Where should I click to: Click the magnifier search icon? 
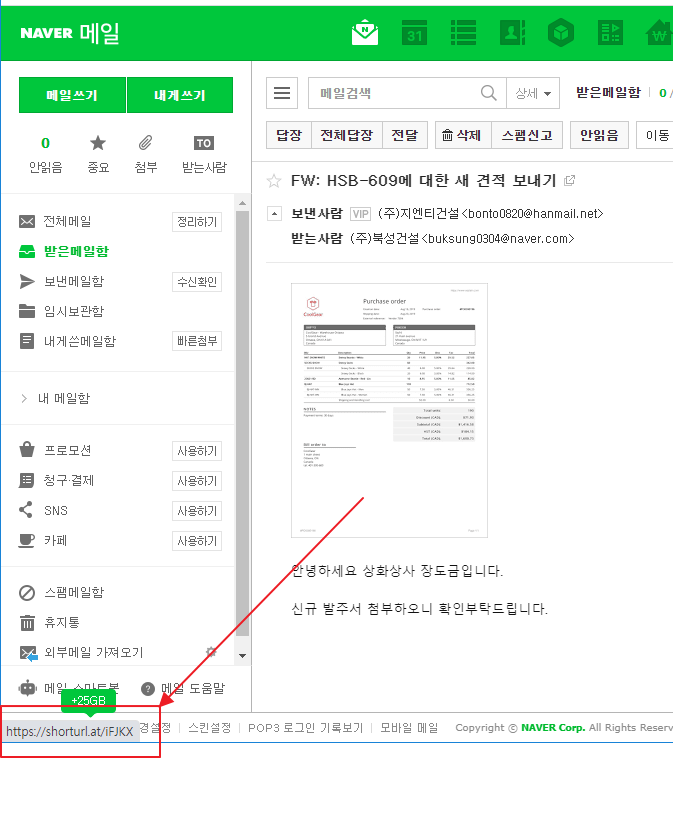tap(489, 94)
